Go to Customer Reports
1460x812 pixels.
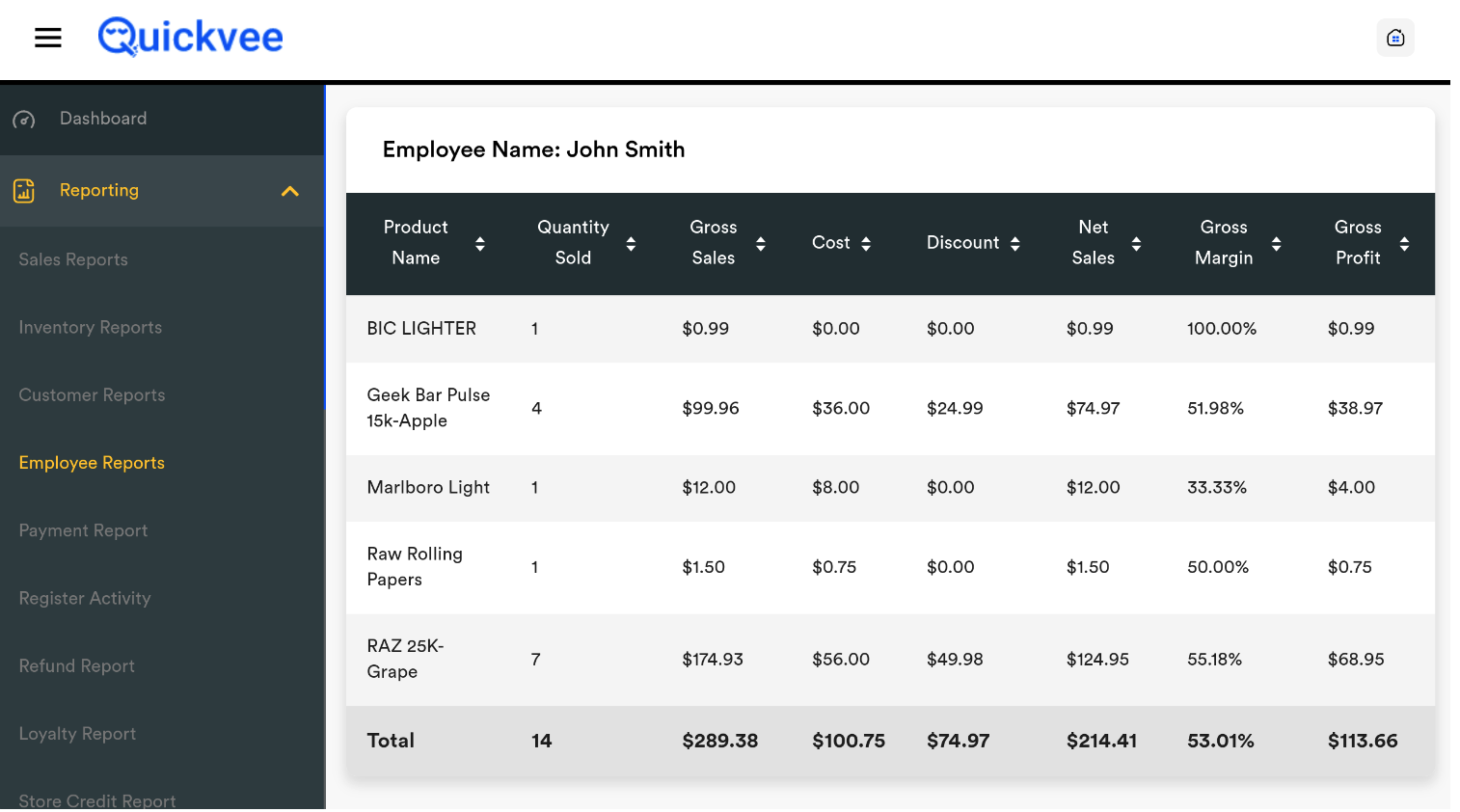coord(92,395)
